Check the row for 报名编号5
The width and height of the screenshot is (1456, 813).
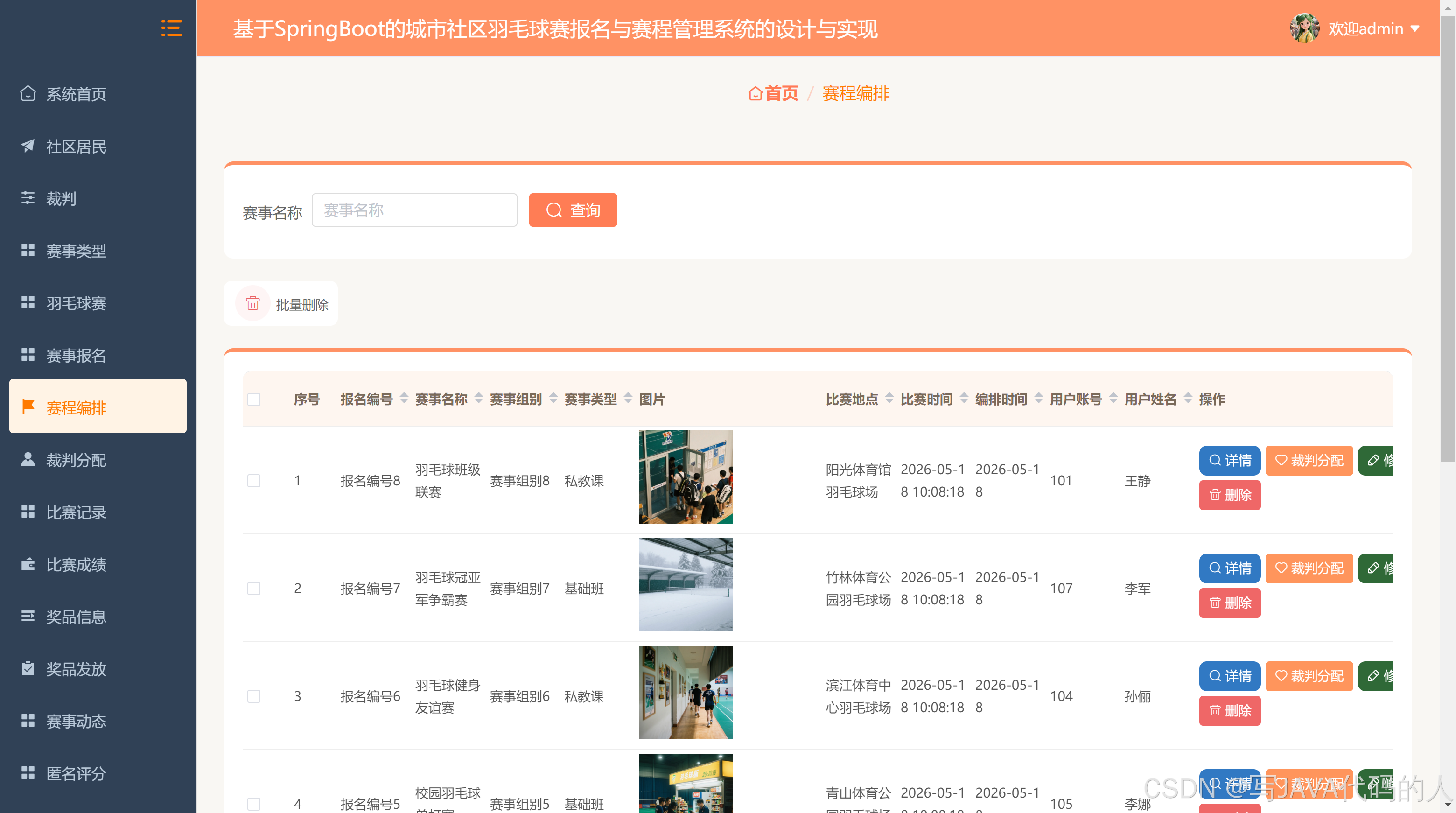tap(254, 804)
